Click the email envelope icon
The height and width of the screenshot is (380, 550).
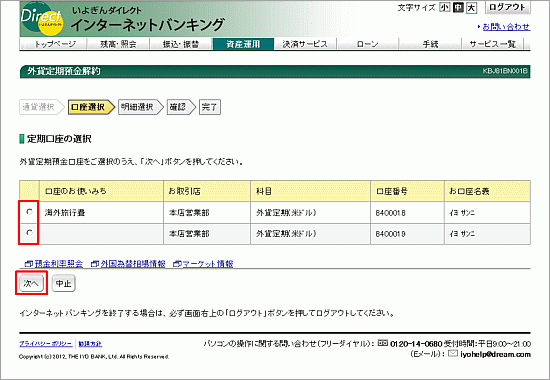(x=453, y=353)
